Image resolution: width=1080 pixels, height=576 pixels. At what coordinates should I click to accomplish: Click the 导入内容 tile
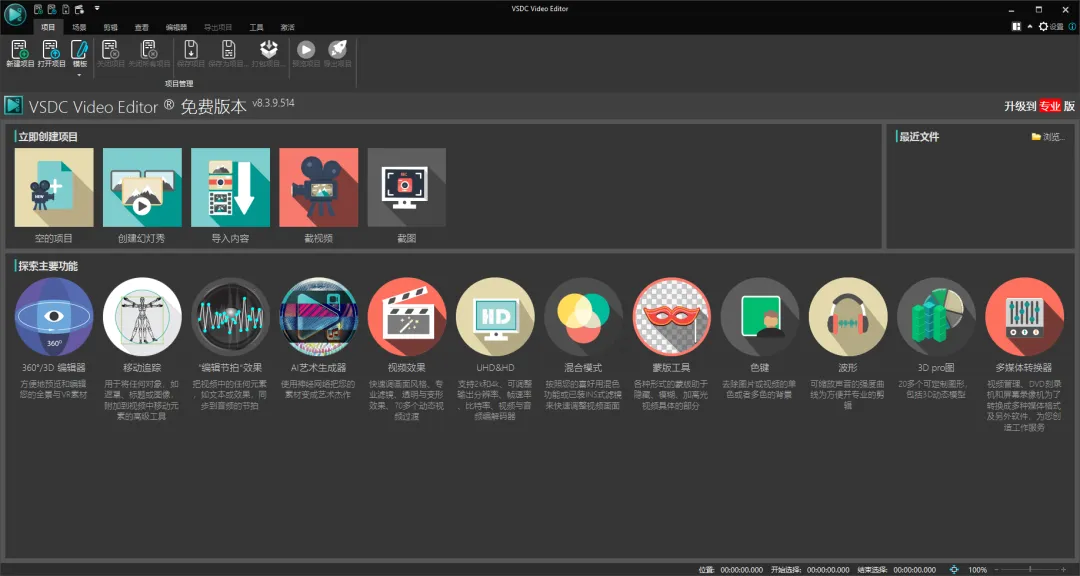tap(230, 187)
